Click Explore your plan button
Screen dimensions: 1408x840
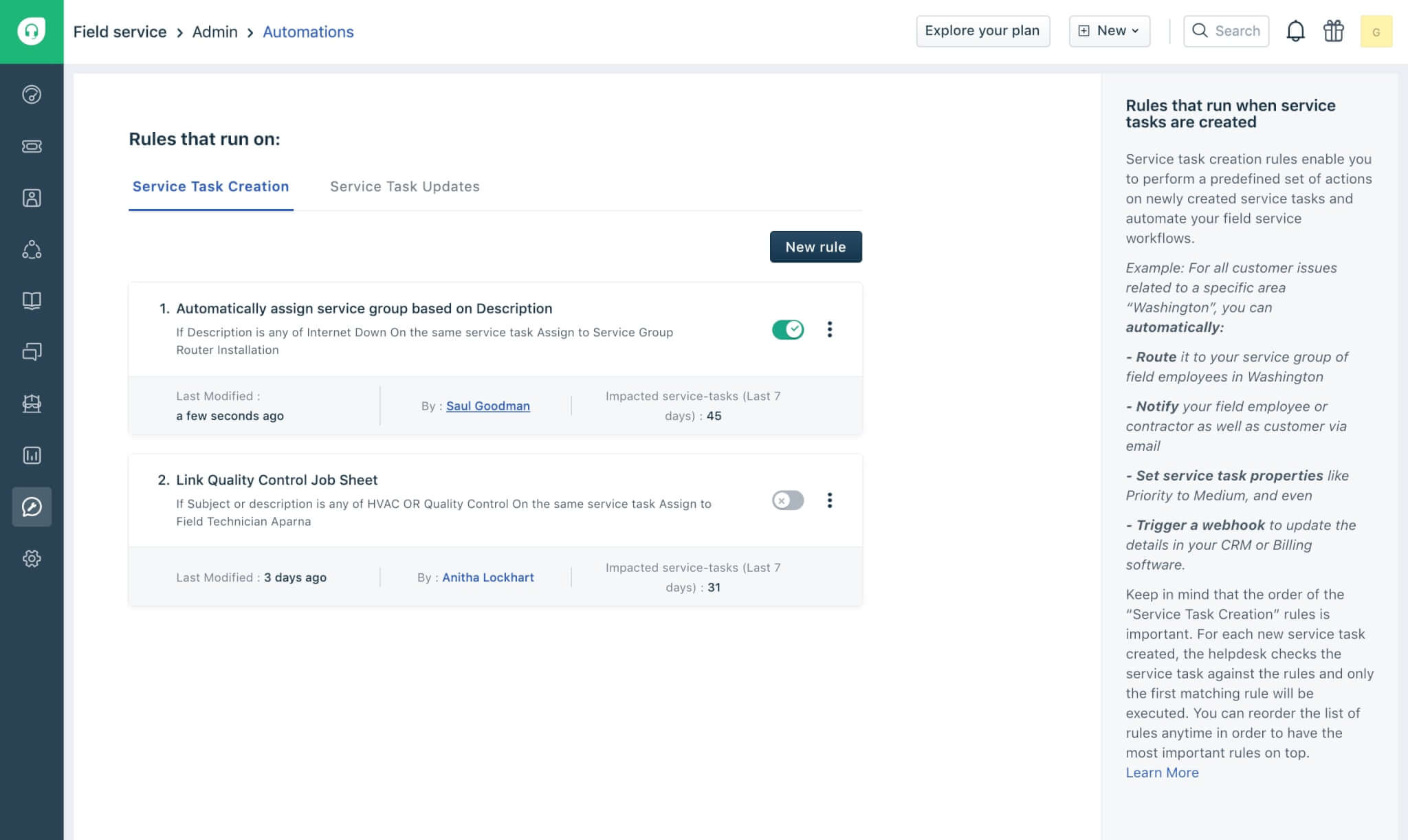[982, 31]
